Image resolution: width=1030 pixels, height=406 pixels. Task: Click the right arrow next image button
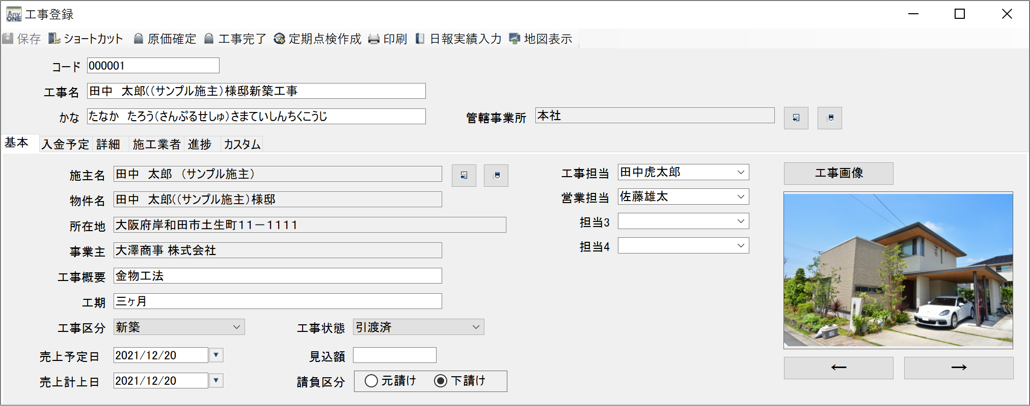(958, 368)
